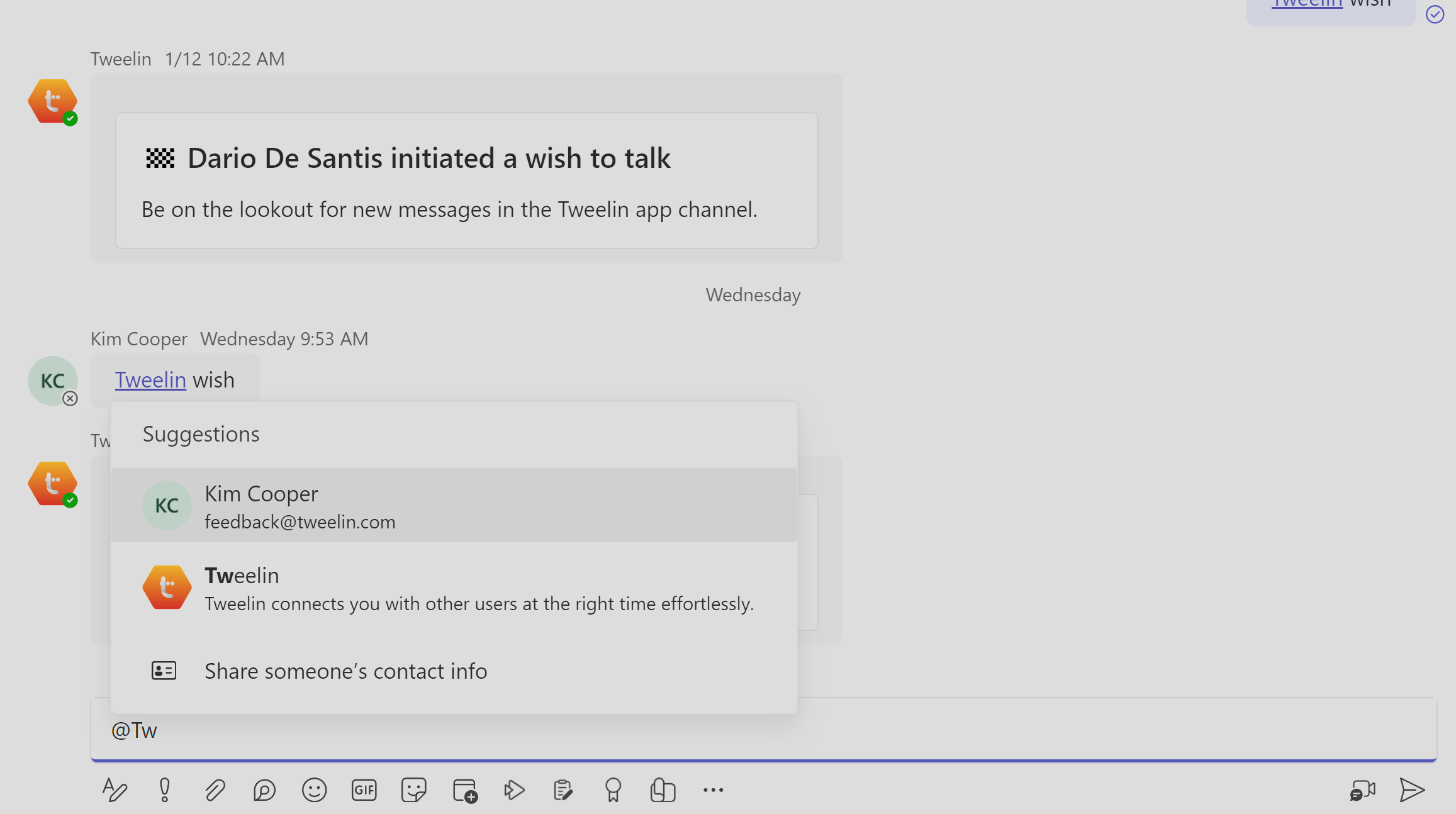1456x814 pixels.
Task: Click the Stream play arrow icon
Action: pos(514,790)
